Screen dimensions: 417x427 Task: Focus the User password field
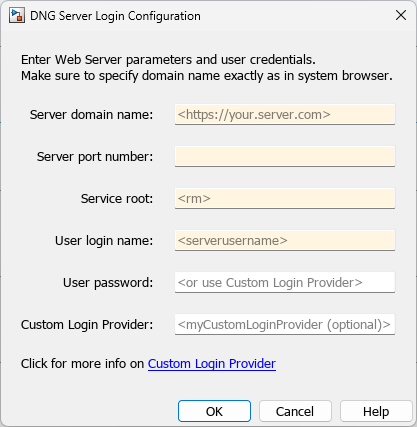click(285, 282)
